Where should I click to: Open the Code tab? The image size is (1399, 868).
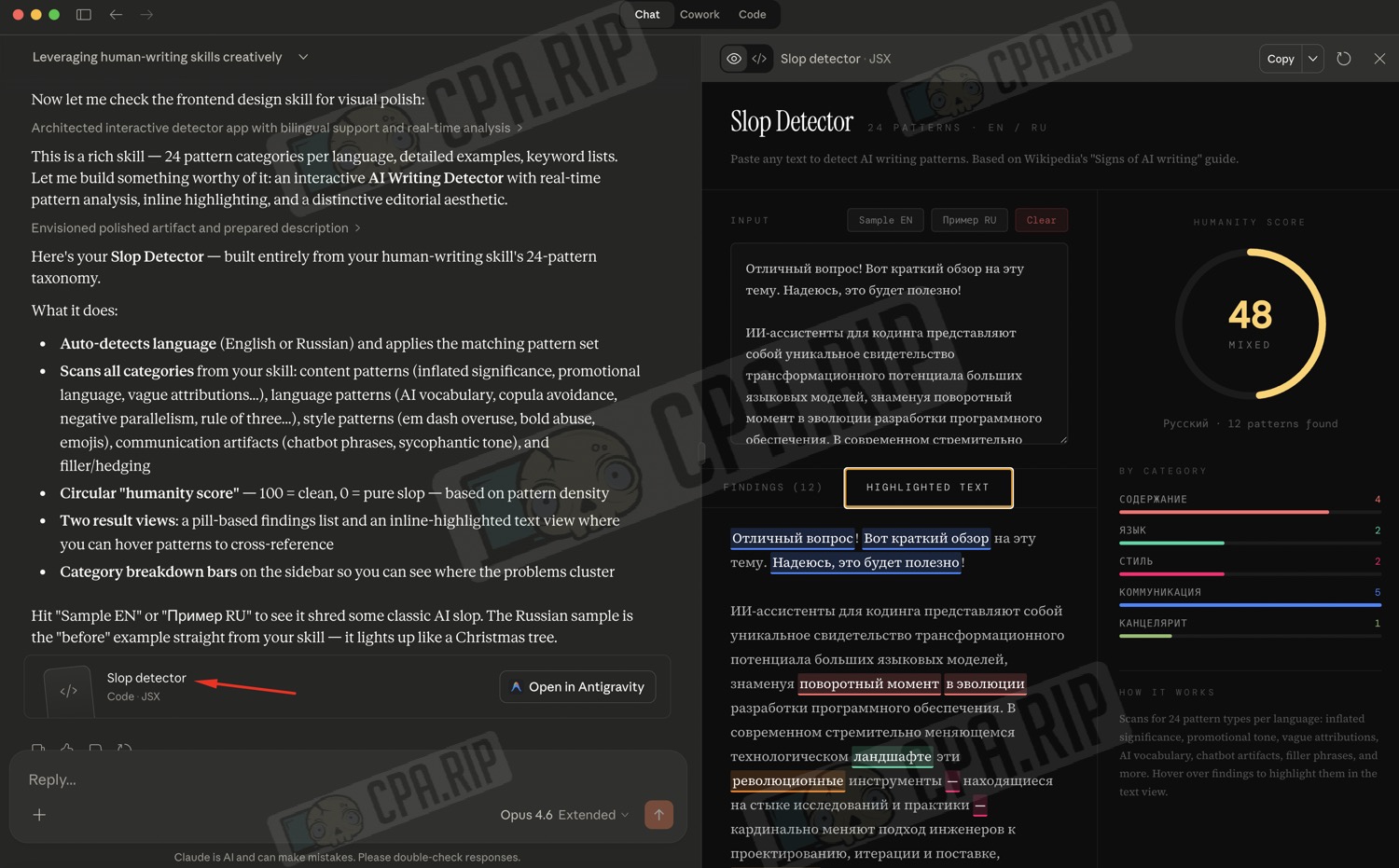[x=752, y=15]
